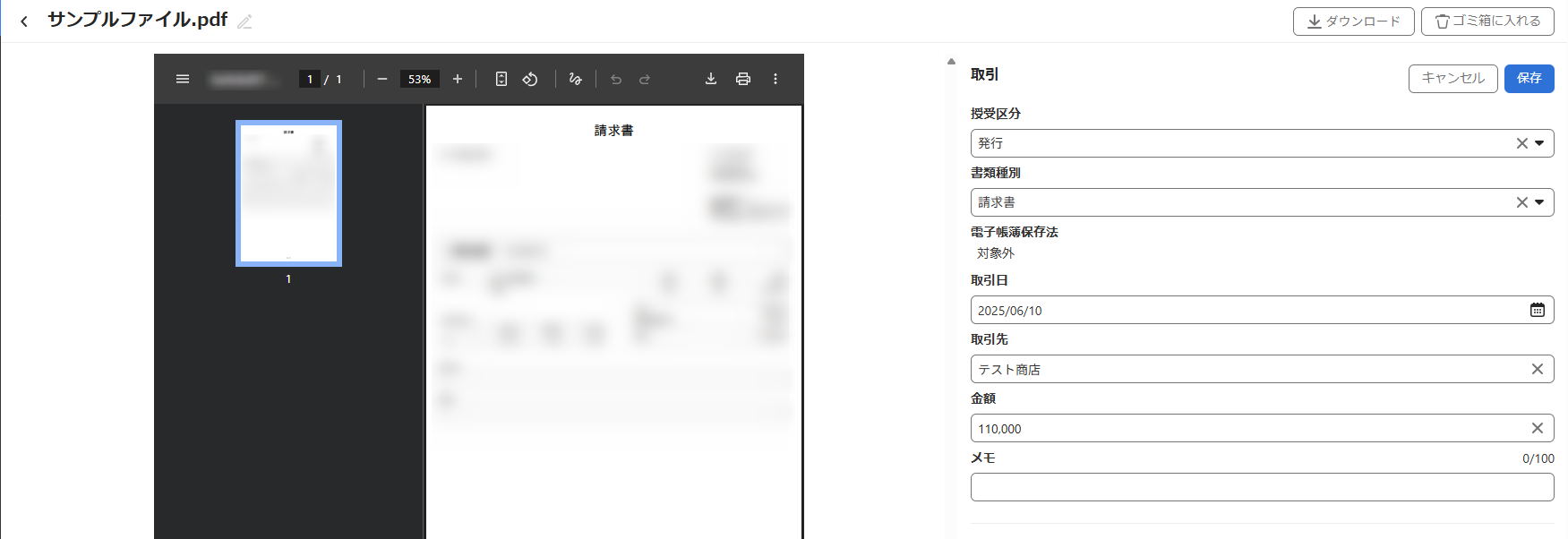
Task: Click the back arrow beside the file name
Action: [24, 21]
